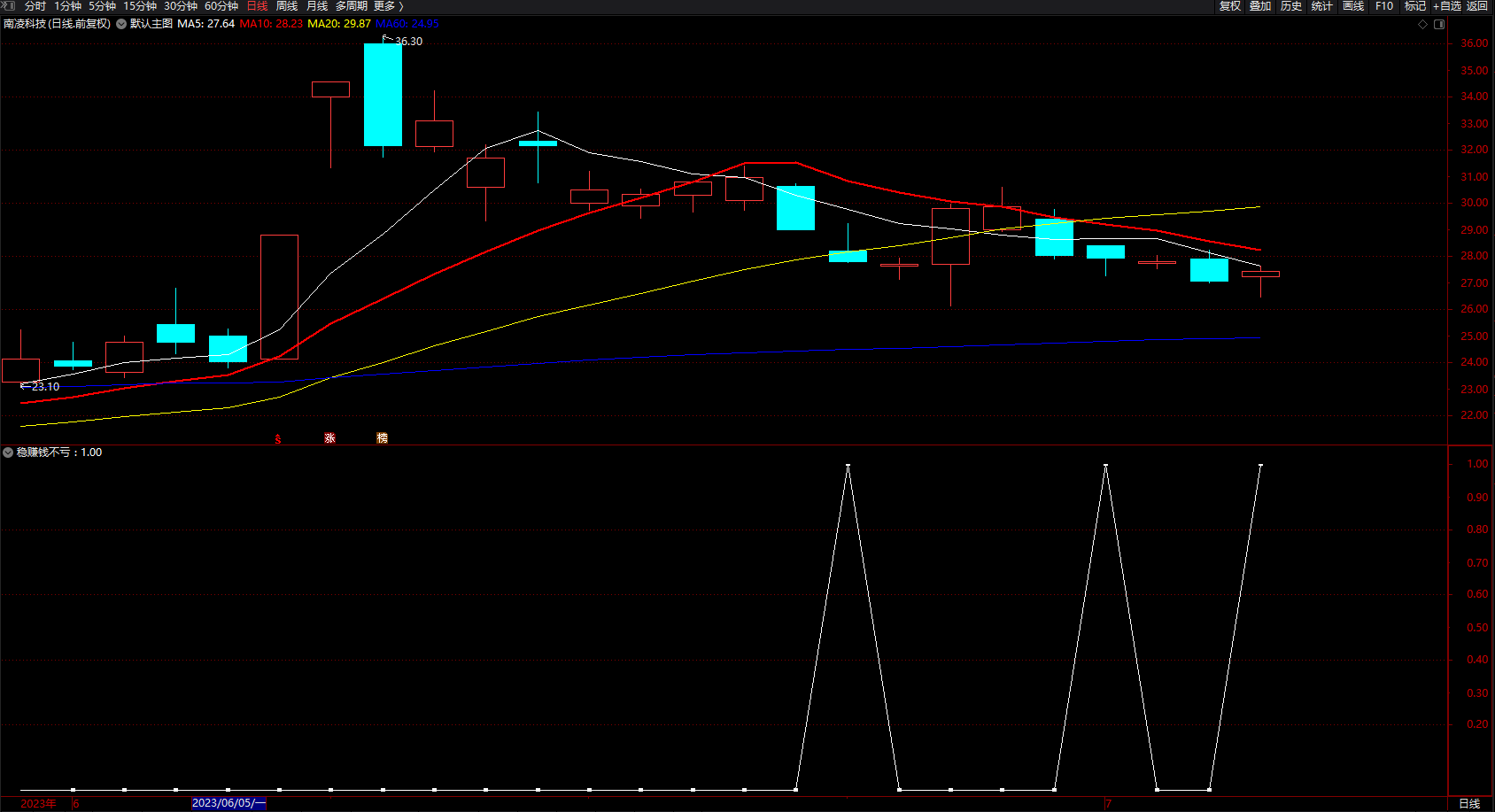Select the 日线 daily chart tab
1495x812 pixels.
pyautogui.click(x=257, y=6)
